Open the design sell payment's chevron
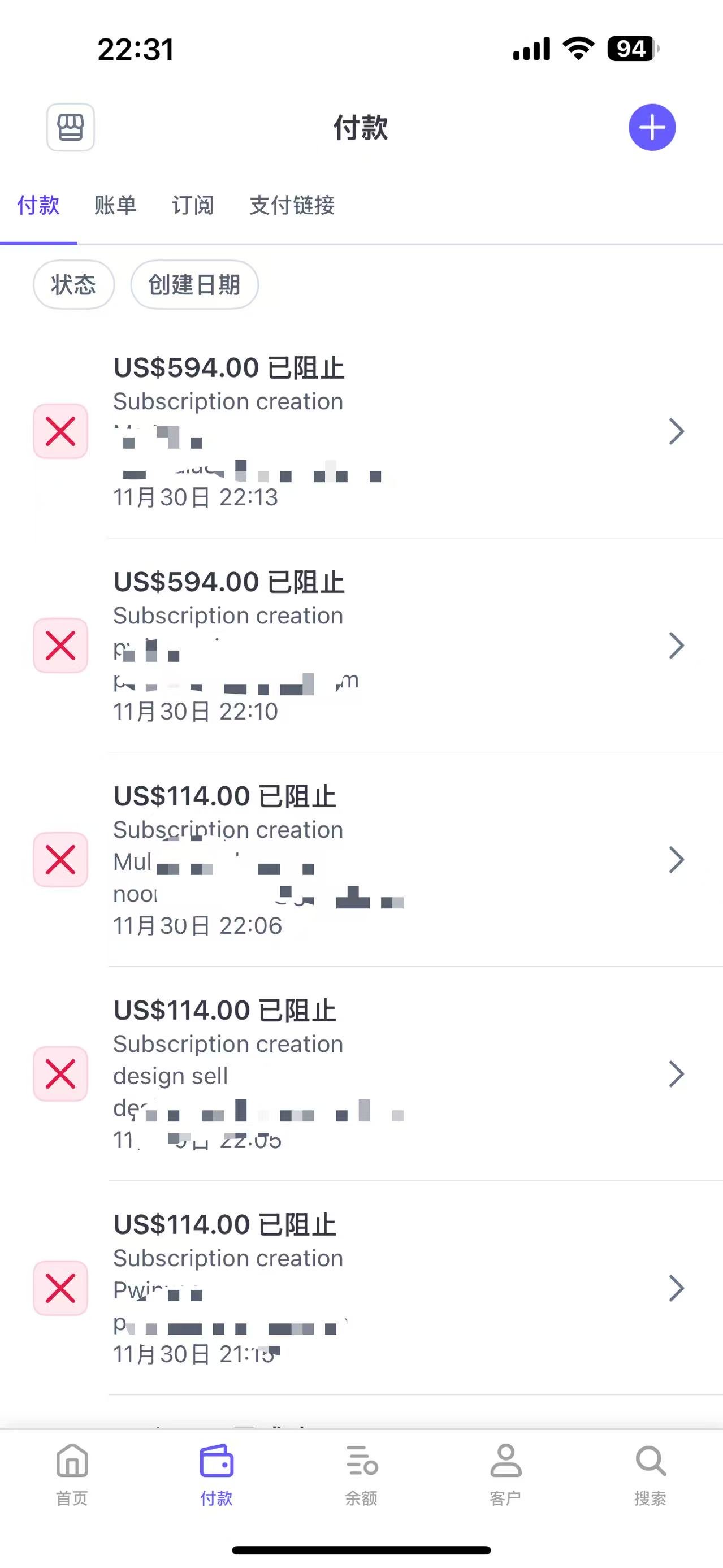 point(676,1074)
